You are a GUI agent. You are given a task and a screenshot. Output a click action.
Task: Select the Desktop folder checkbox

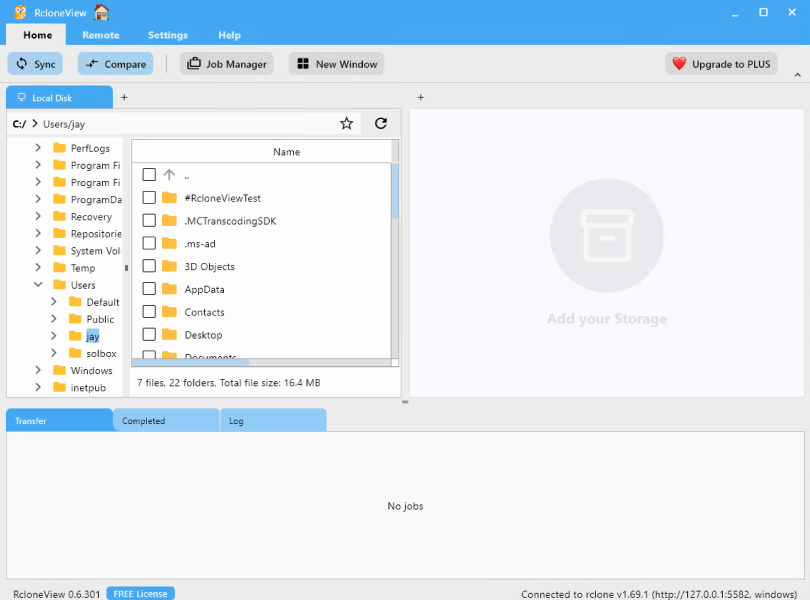(x=149, y=335)
